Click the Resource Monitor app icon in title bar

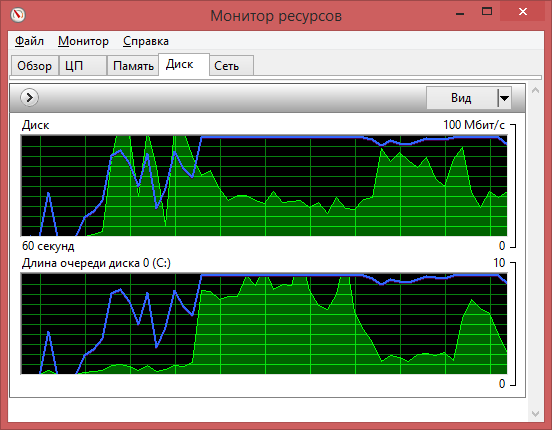18,15
